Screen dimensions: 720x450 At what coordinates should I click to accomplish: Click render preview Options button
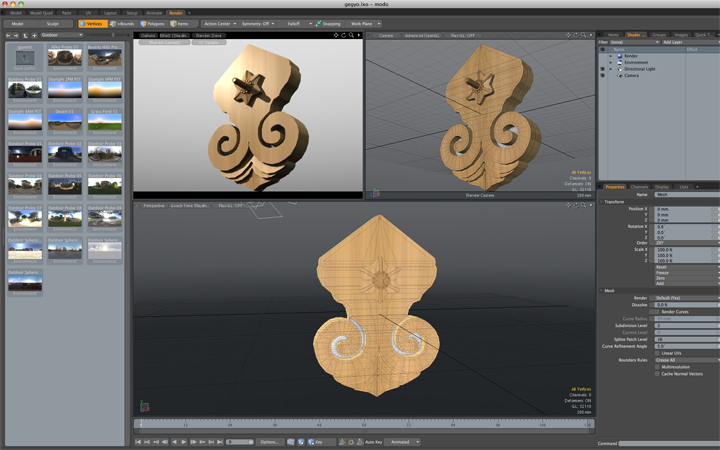[x=148, y=35]
